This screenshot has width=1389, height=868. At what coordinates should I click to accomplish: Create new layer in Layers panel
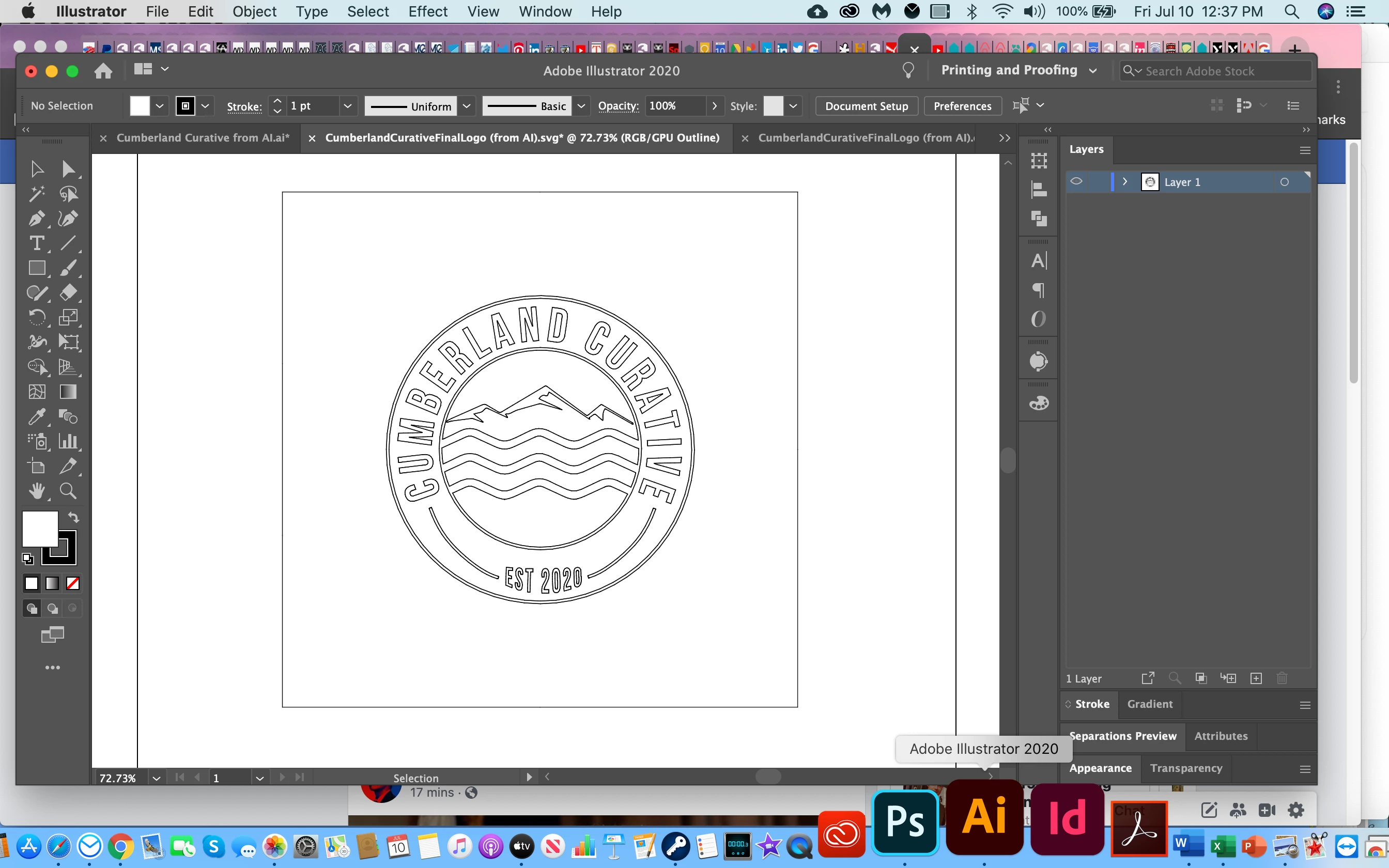click(x=1256, y=678)
